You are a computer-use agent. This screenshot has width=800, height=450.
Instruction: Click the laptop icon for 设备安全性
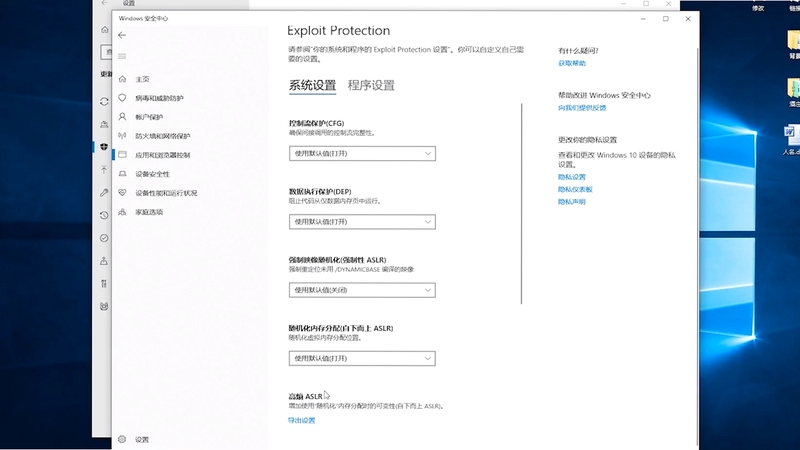click(x=122, y=174)
